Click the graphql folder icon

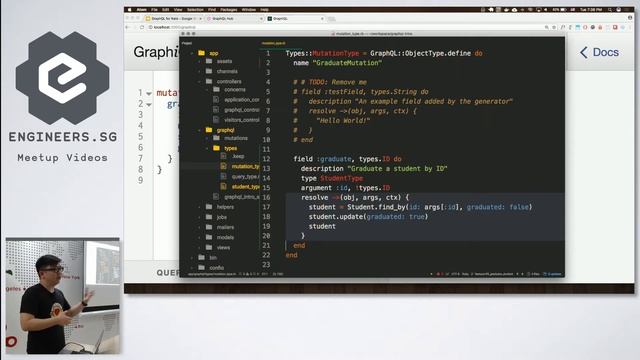tap(209, 130)
